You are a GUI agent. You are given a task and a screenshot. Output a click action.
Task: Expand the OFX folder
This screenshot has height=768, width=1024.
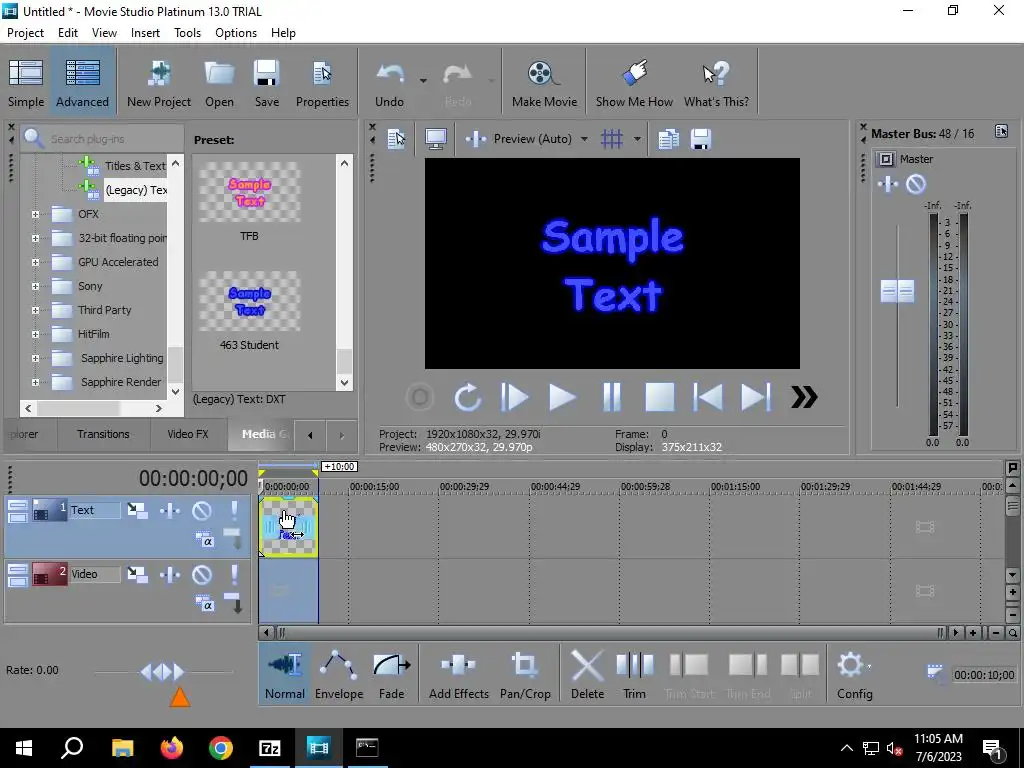35,214
